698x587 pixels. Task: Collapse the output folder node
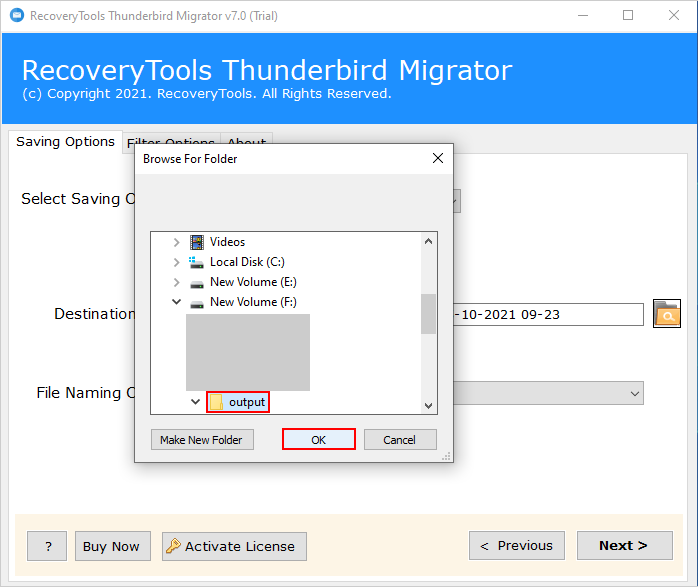(x=195, y=402)
